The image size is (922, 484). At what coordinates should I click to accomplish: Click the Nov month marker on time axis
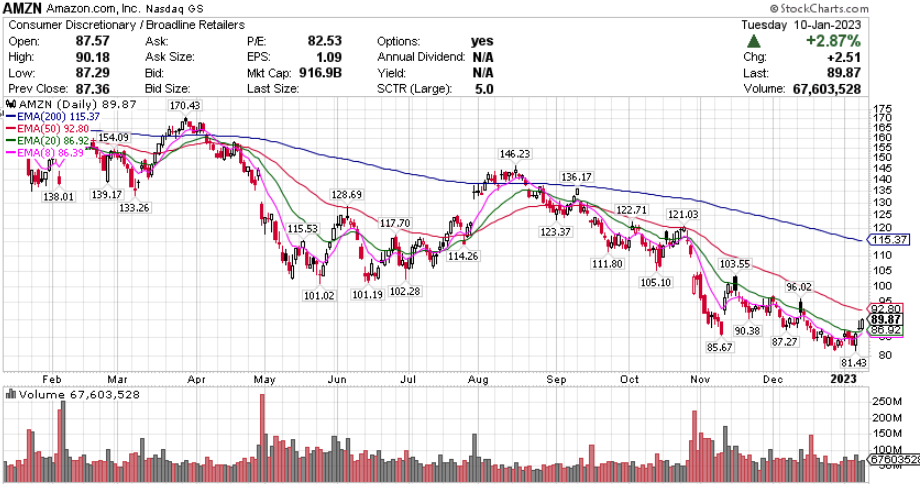pos(700,379)
